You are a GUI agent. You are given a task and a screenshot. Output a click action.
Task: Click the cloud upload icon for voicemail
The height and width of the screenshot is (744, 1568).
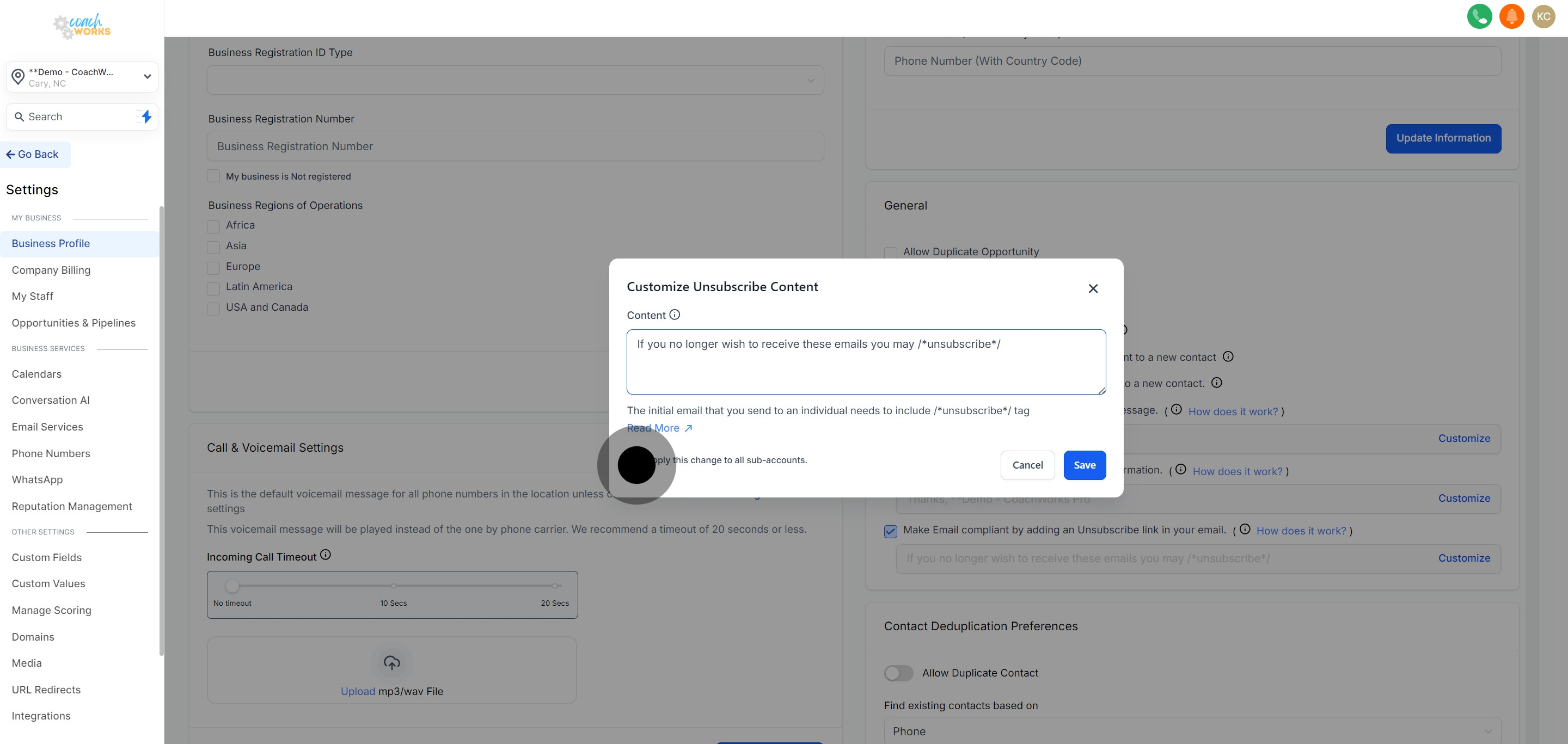coord(391,662)
